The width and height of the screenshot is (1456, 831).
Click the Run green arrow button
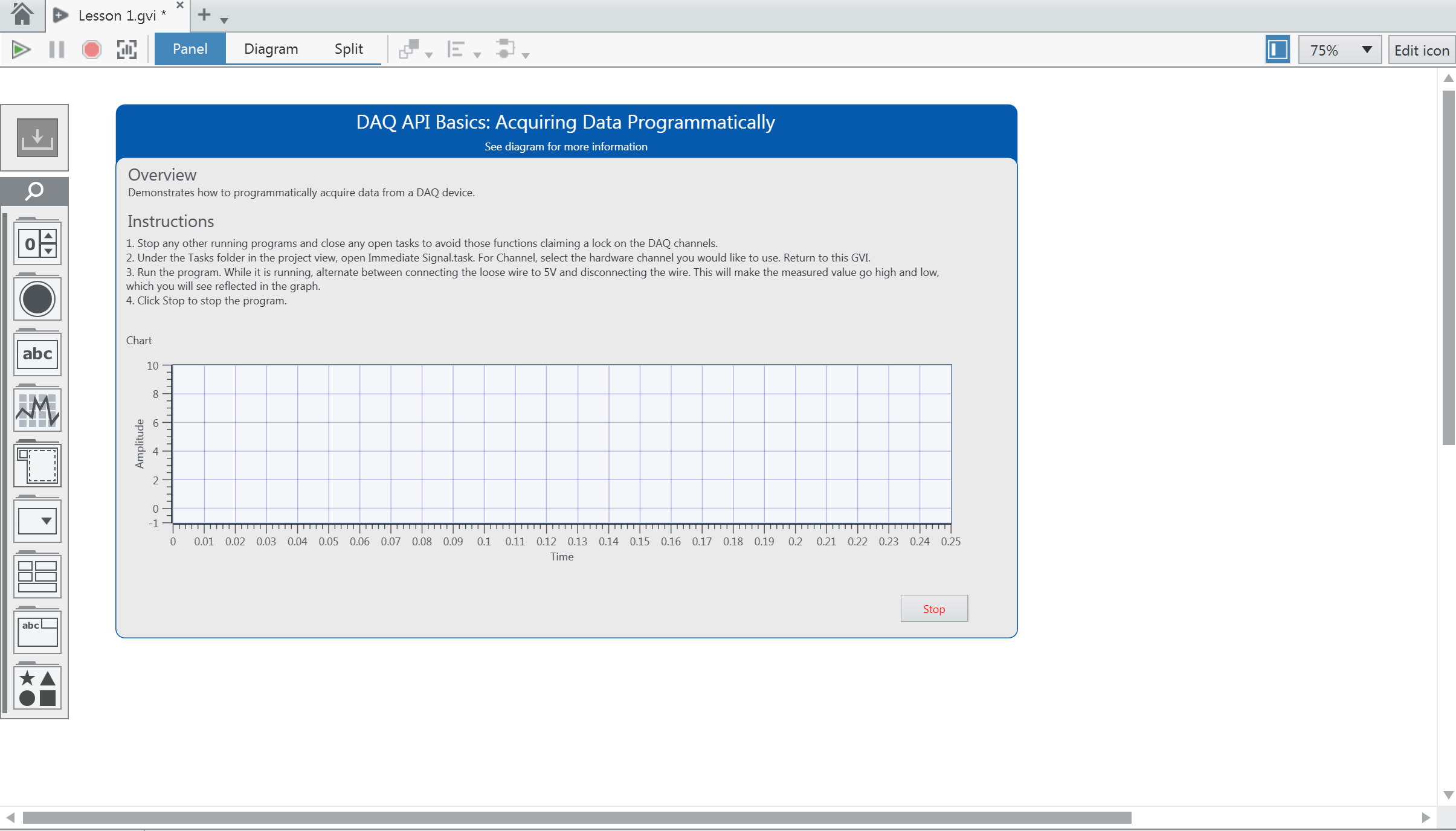[21, 50]
